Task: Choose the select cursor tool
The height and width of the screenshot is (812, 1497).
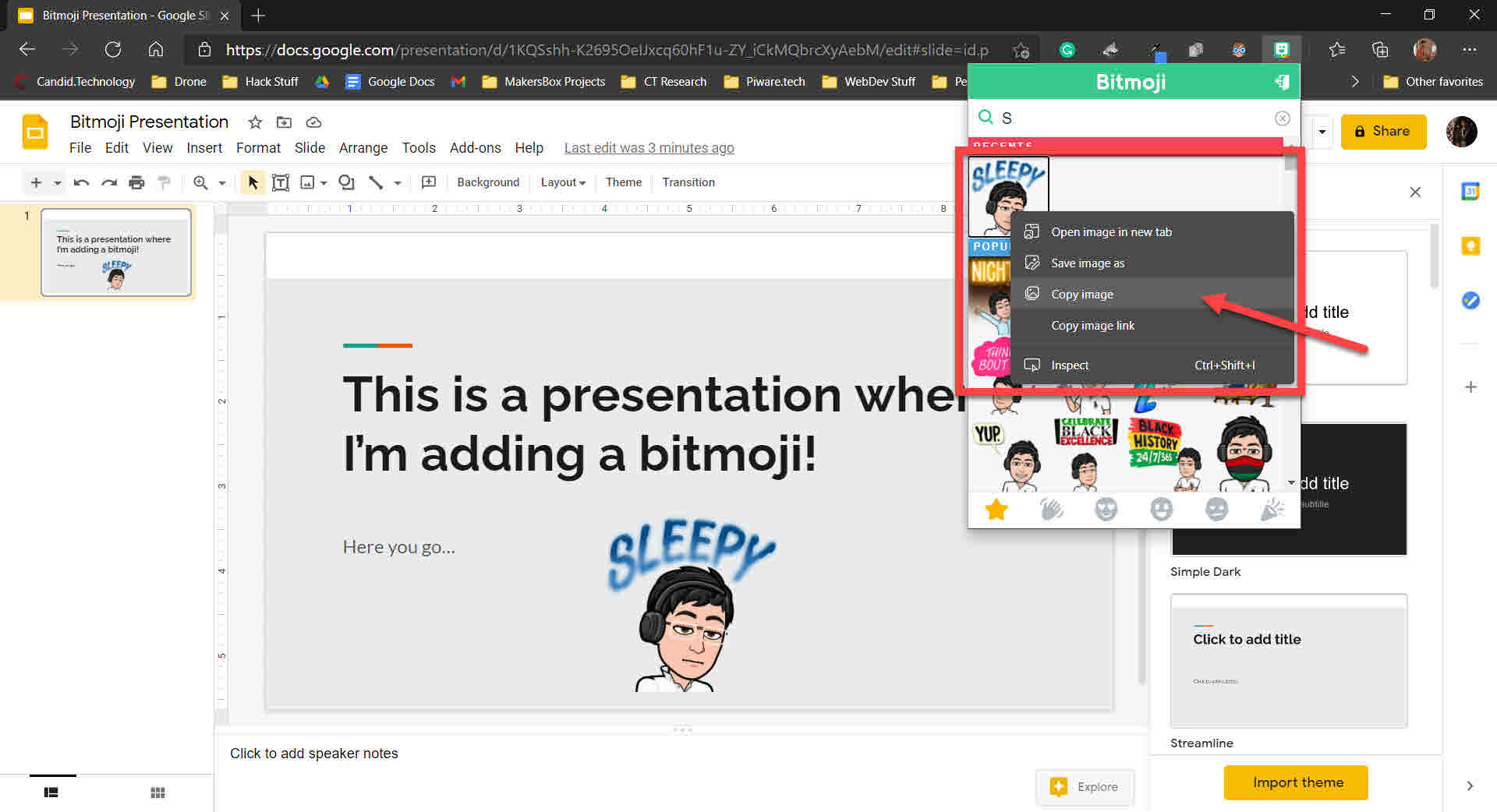Action: pos(253,182)
